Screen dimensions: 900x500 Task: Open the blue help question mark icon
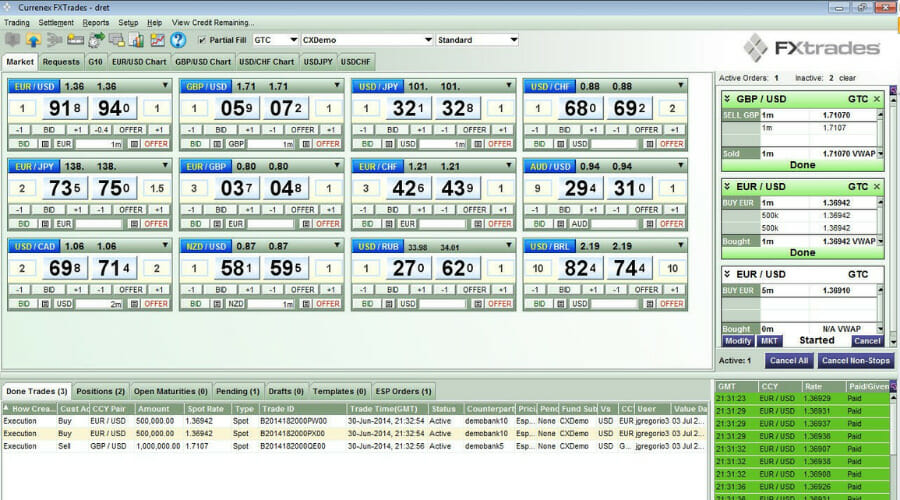point(178,40)
